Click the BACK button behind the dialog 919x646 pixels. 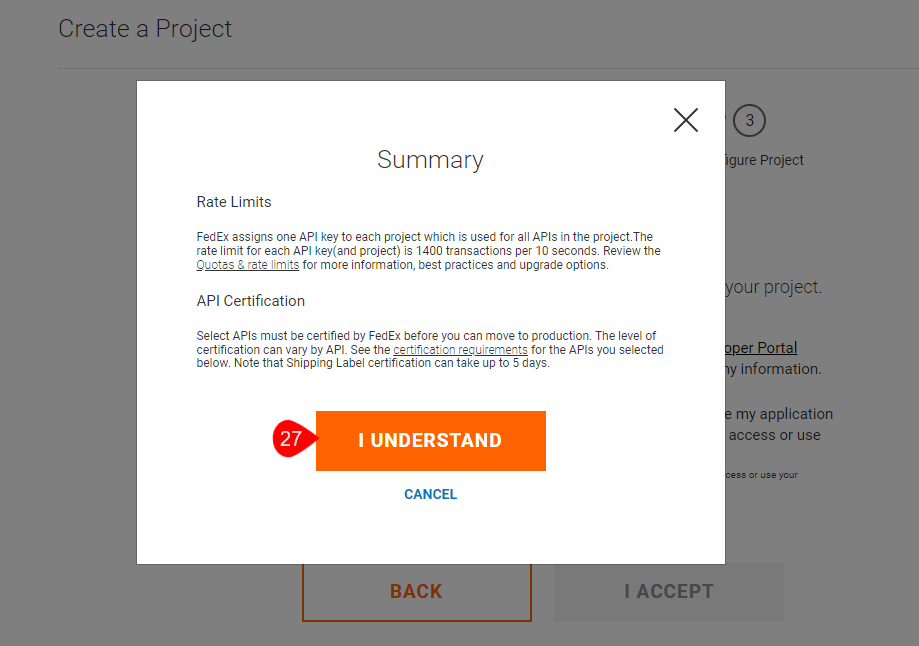[416, 591]
